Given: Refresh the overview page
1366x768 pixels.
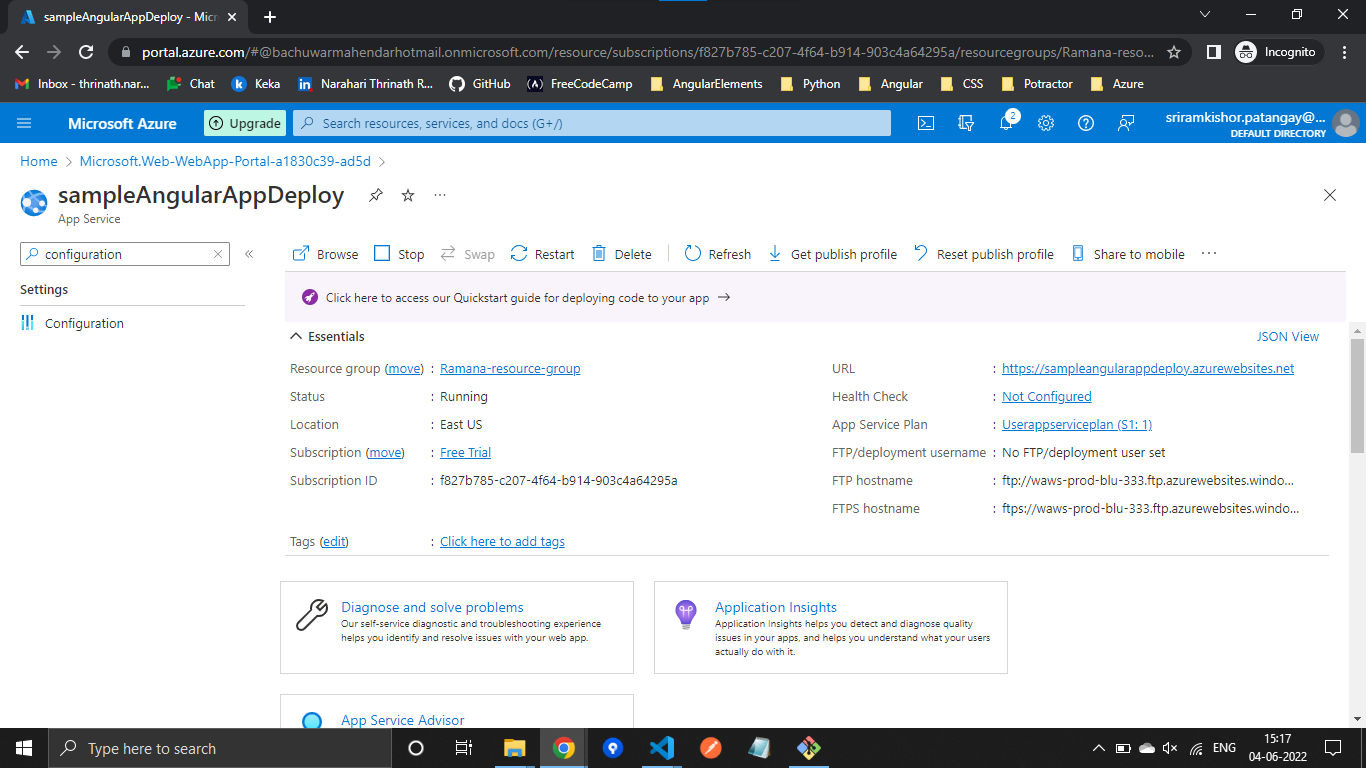Looking at the screenshot, I should [x=717, y=254].
